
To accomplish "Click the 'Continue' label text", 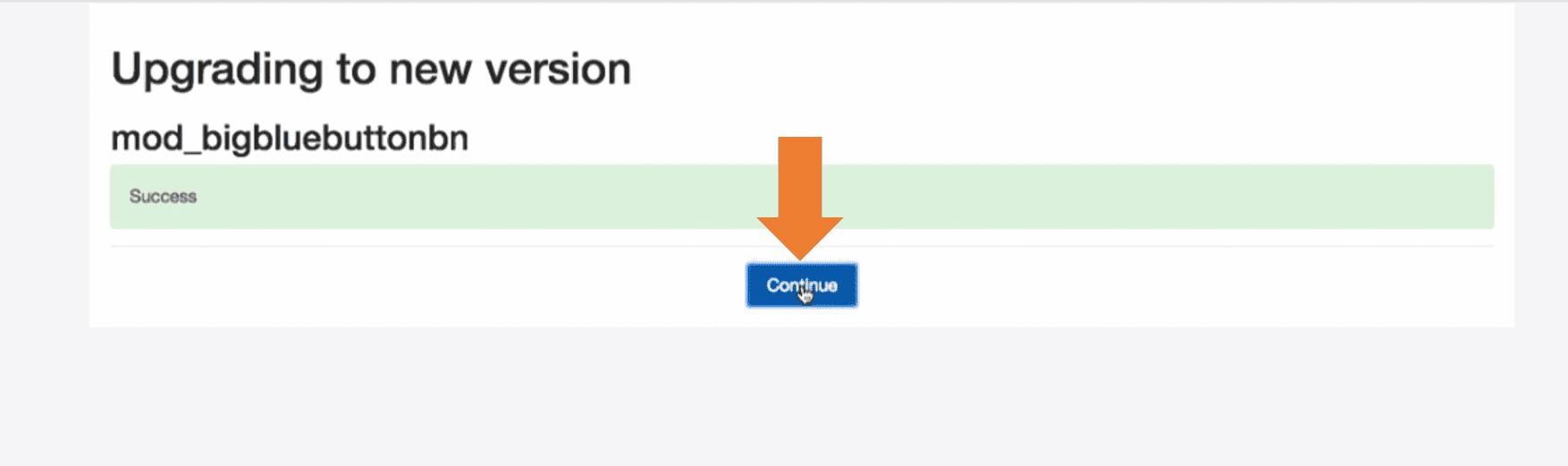I will tap(802, 285).
